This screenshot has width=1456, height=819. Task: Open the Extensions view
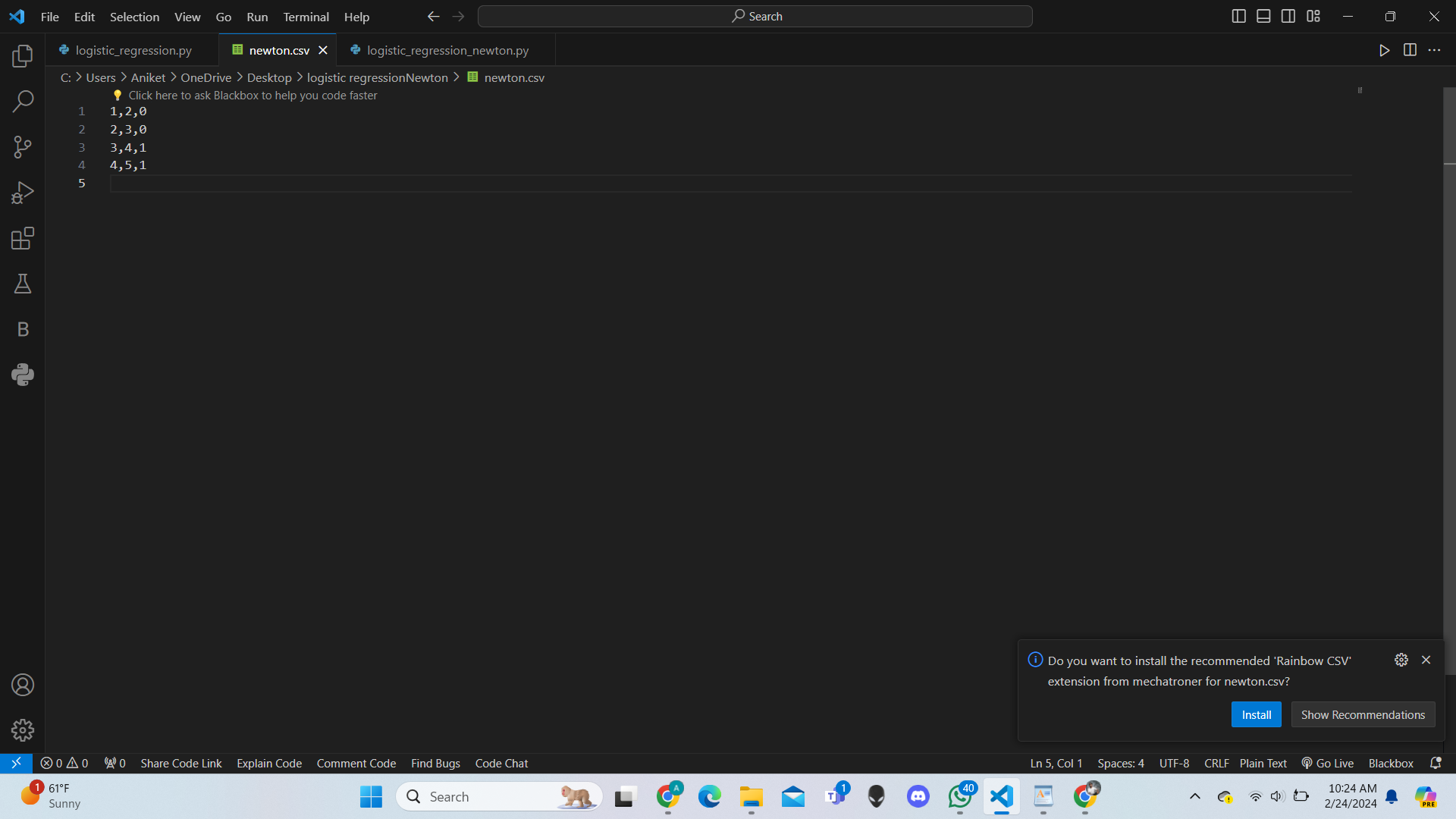point(23,238)
